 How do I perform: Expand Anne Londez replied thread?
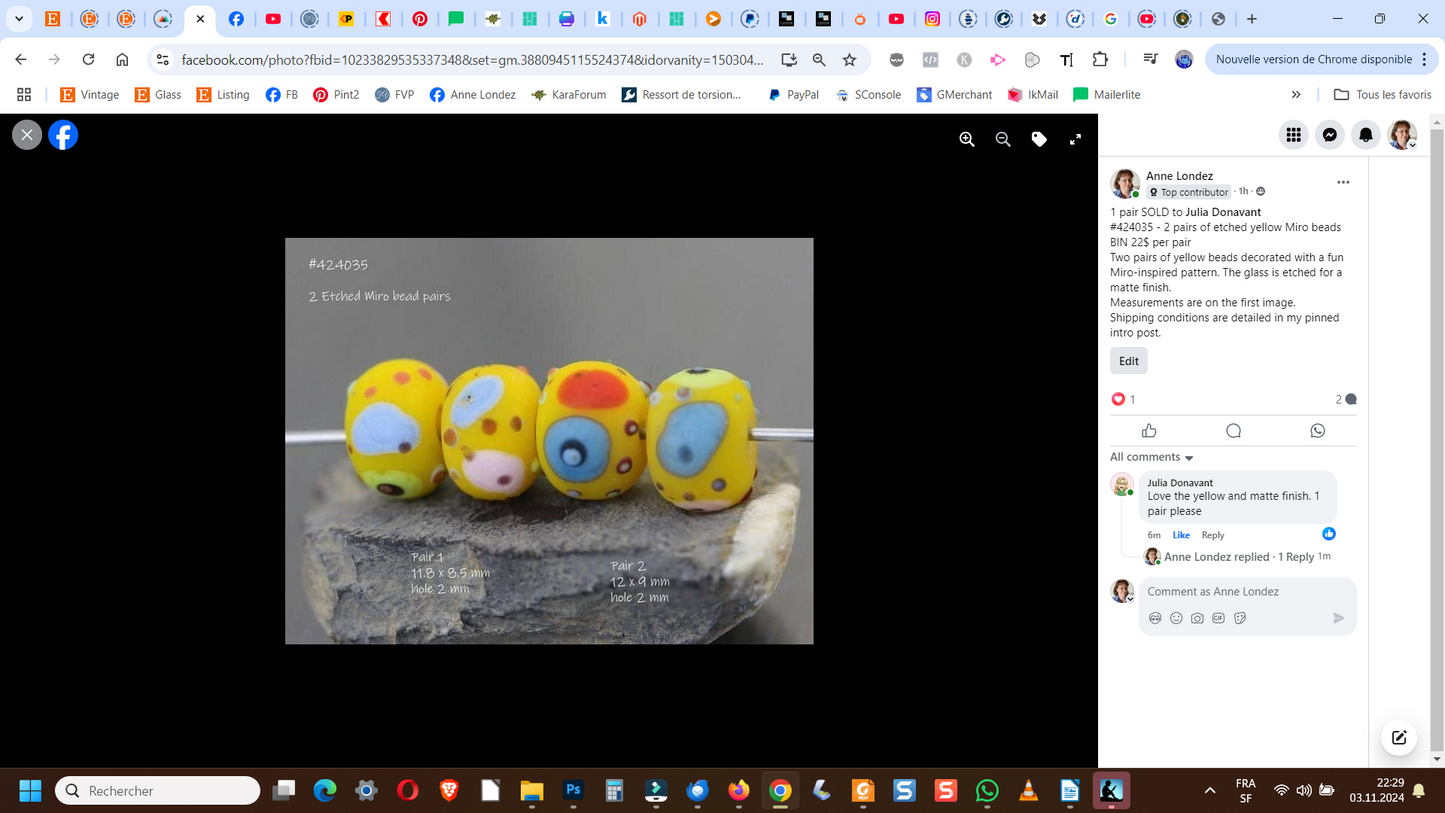click(x=1239, y=557)
